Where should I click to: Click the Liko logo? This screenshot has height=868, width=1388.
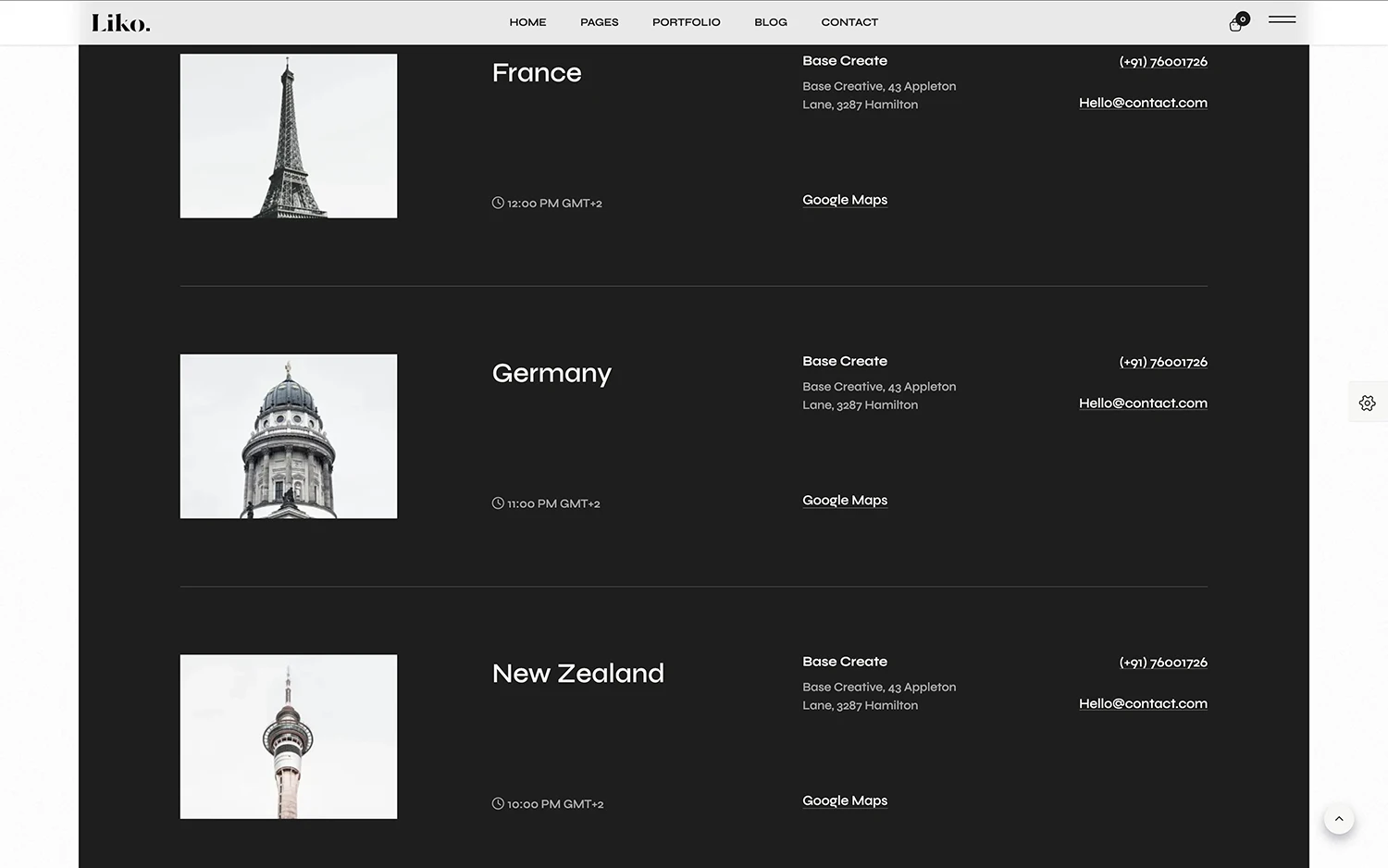(x=120, y=23)
